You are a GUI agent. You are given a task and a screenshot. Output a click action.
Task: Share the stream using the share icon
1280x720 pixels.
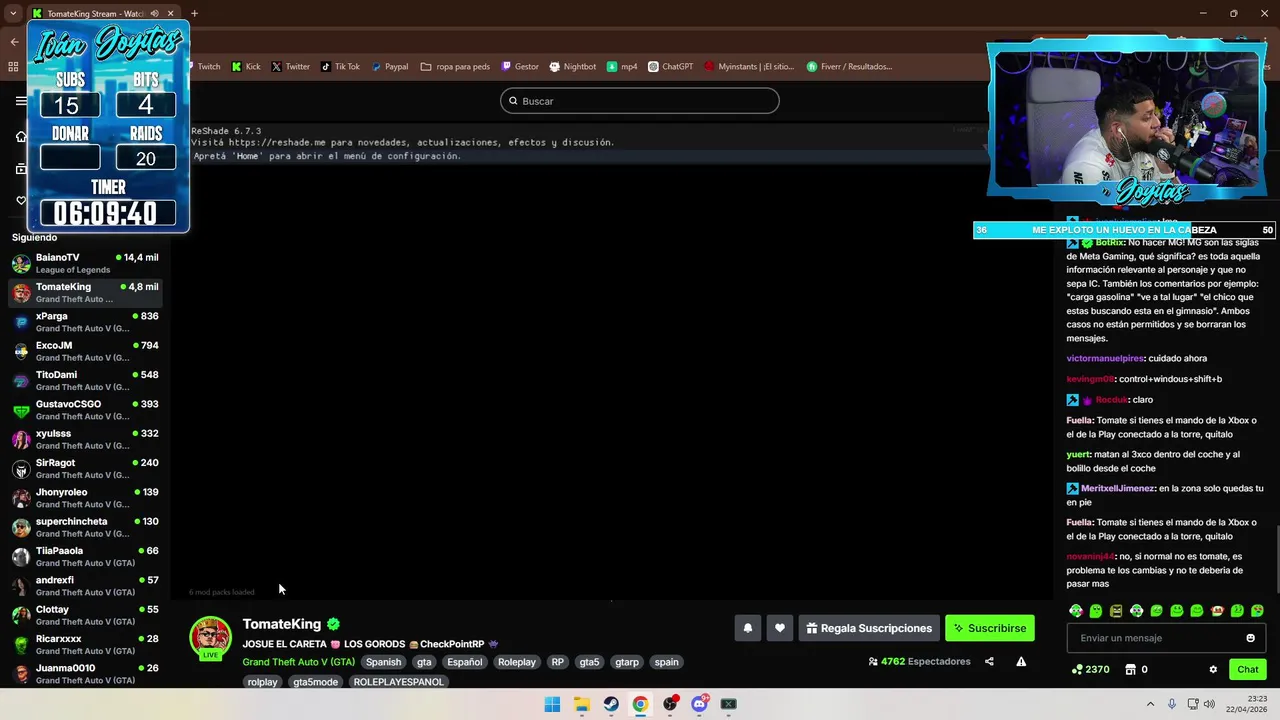coord(989,661)
